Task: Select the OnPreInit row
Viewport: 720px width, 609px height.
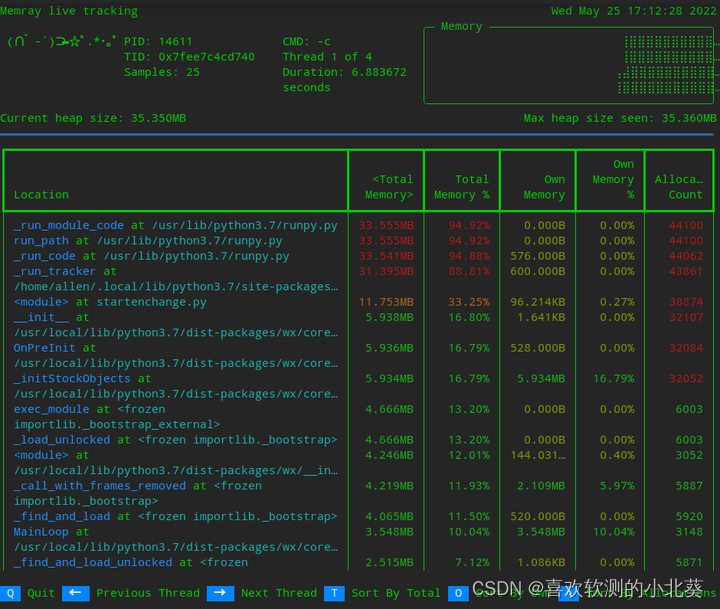Action: (358, 355)
